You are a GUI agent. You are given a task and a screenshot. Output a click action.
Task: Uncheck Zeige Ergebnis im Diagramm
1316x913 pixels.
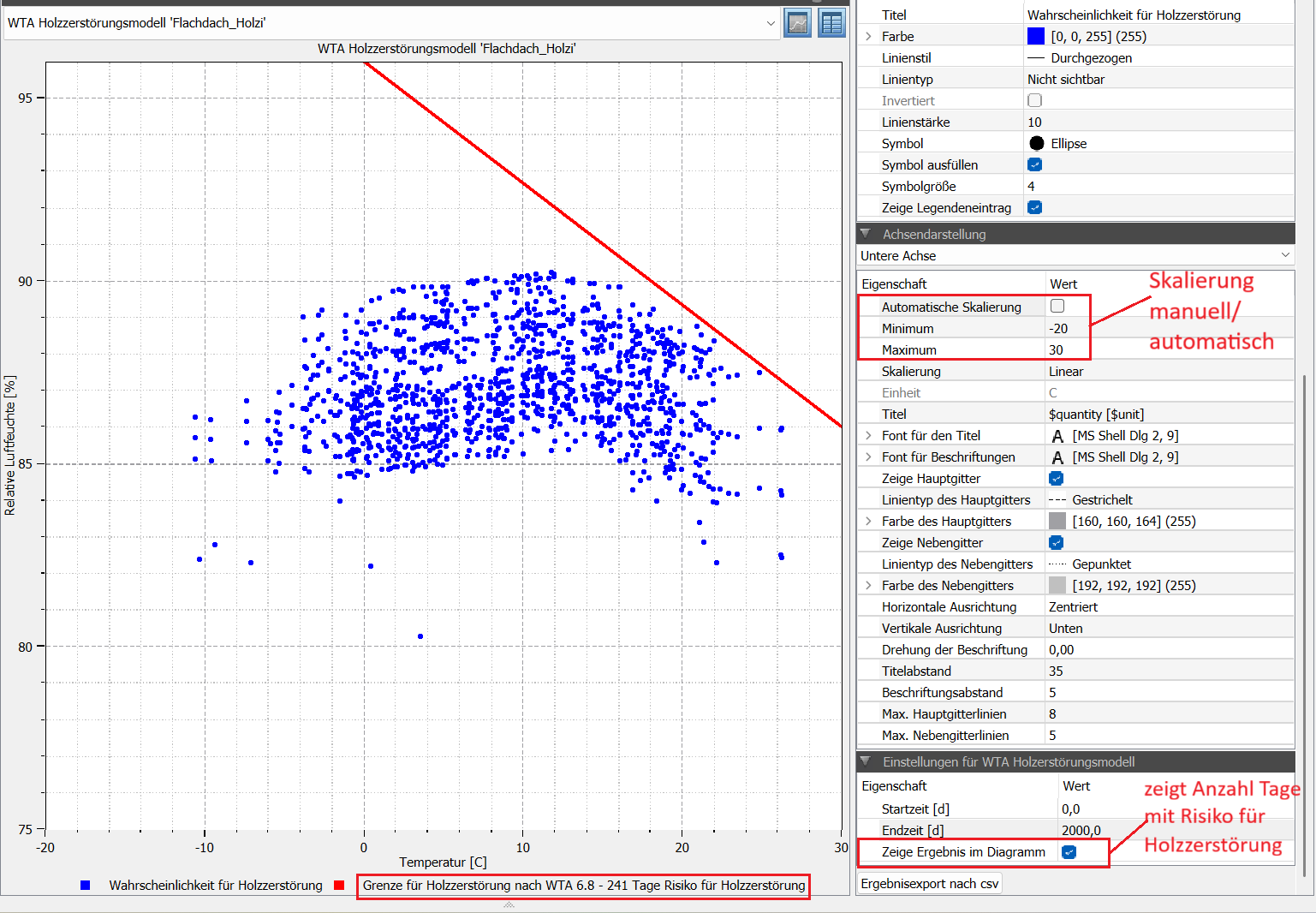pos(1069,851)
